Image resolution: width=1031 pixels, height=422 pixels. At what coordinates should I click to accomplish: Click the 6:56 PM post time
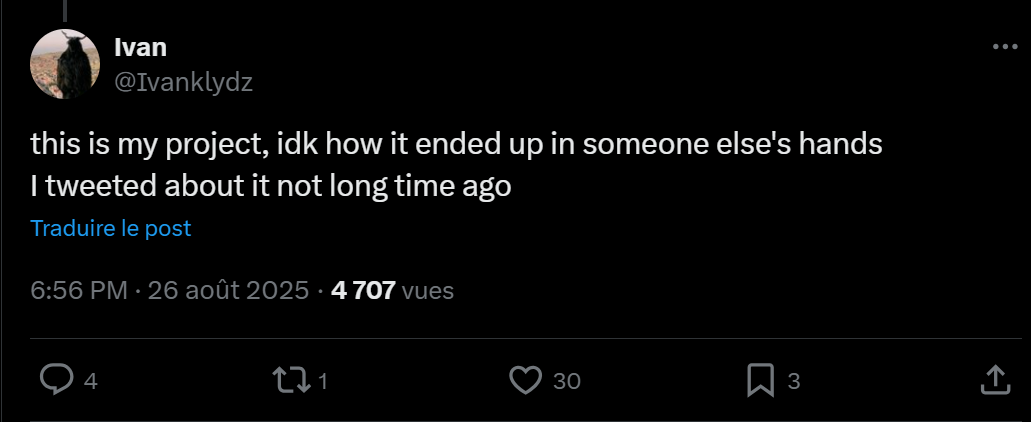tap(79, 291)
